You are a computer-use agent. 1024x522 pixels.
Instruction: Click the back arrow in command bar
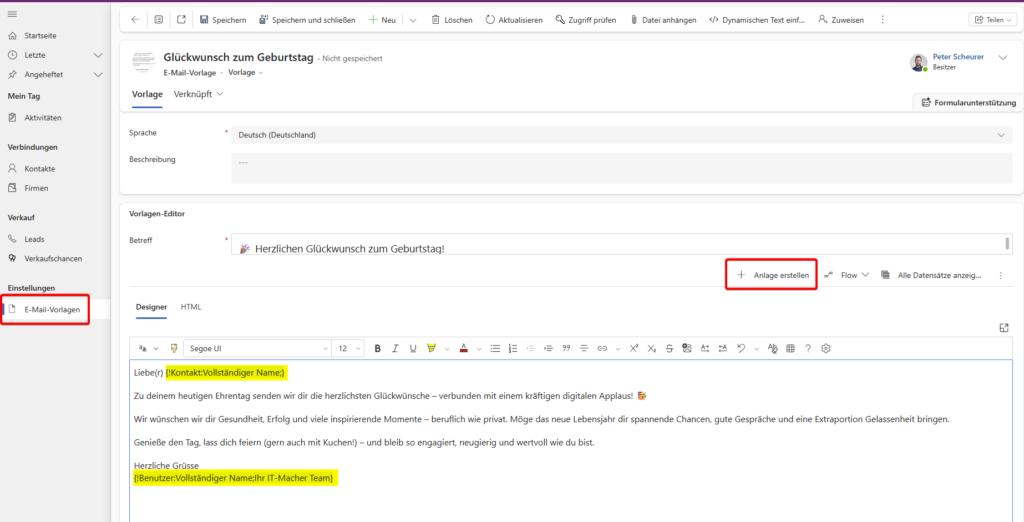coord(136,20)
